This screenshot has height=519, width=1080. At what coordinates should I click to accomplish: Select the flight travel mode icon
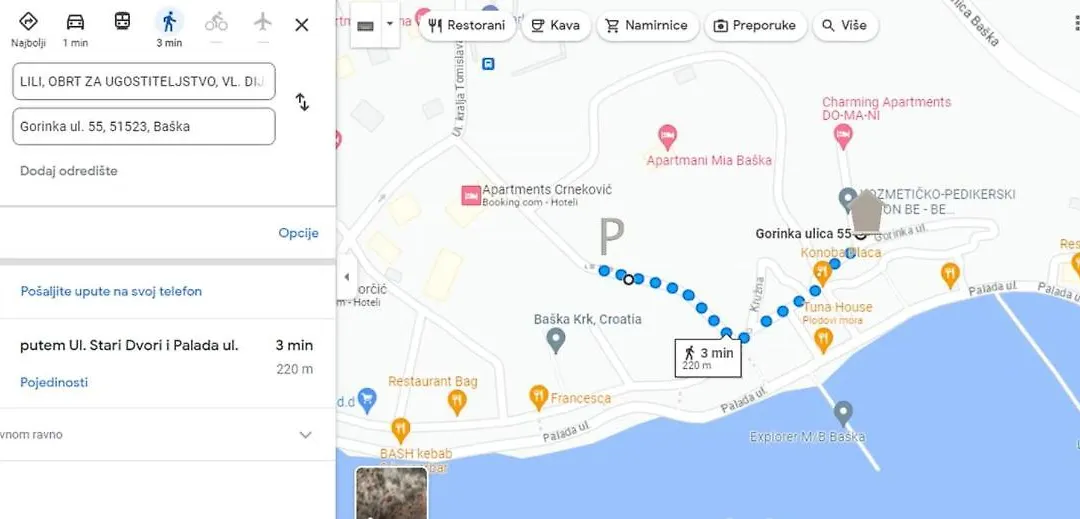(262, 22)
